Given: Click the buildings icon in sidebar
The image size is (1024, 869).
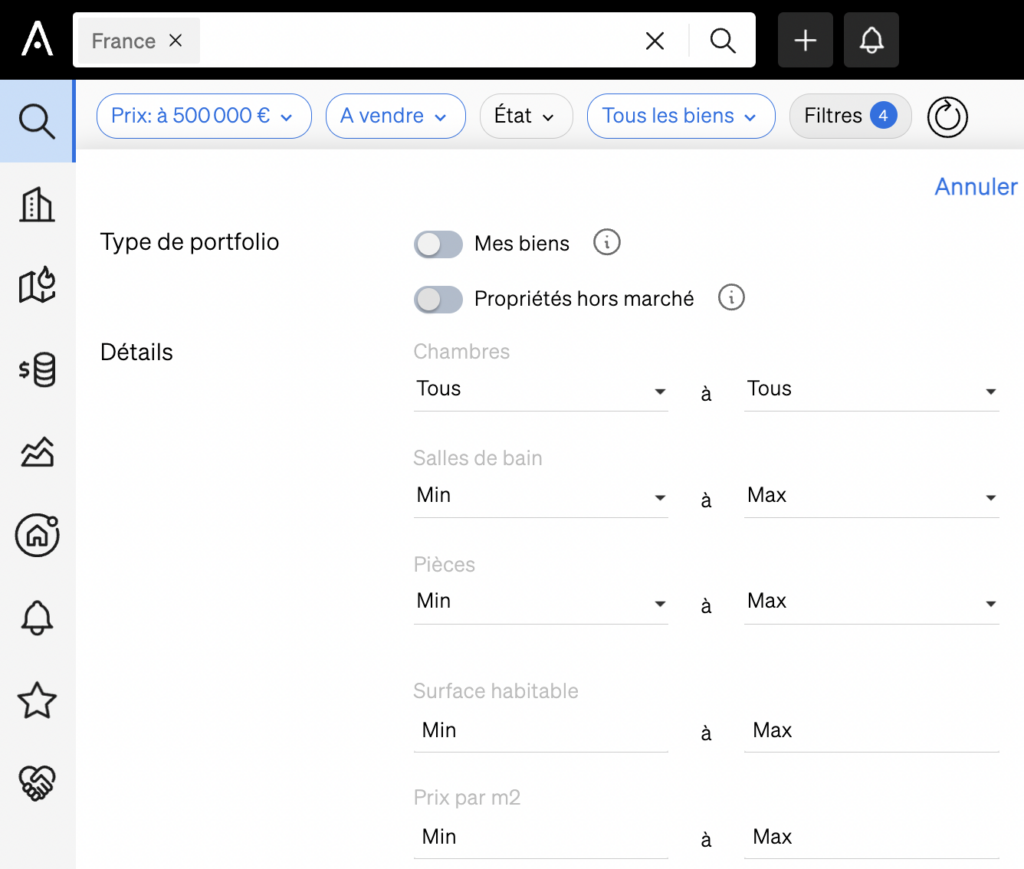Looking at the screenshot, I should [37, 205].
